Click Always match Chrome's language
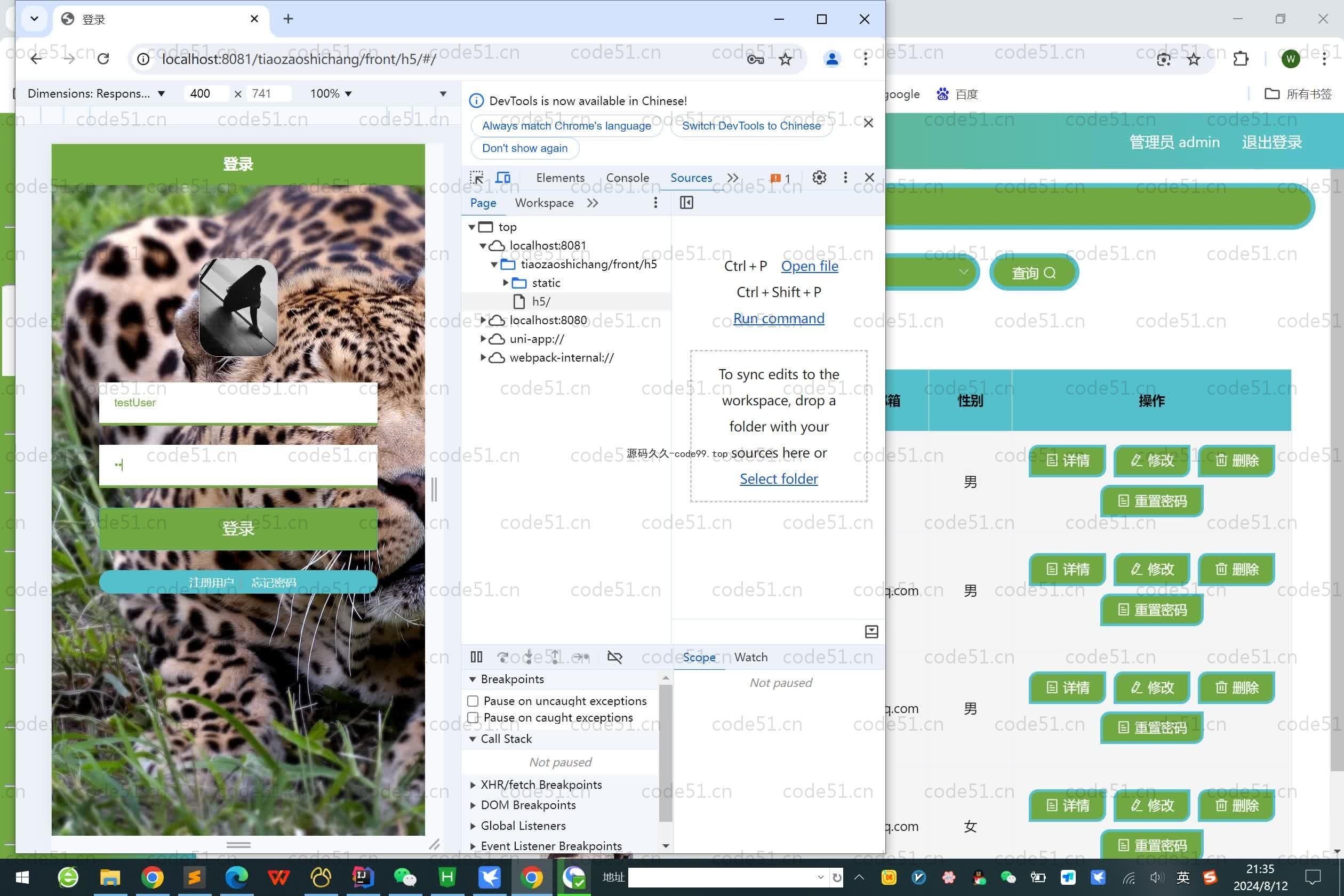The height and width of the screenshot is (896, 1344). tap(566, 126)
